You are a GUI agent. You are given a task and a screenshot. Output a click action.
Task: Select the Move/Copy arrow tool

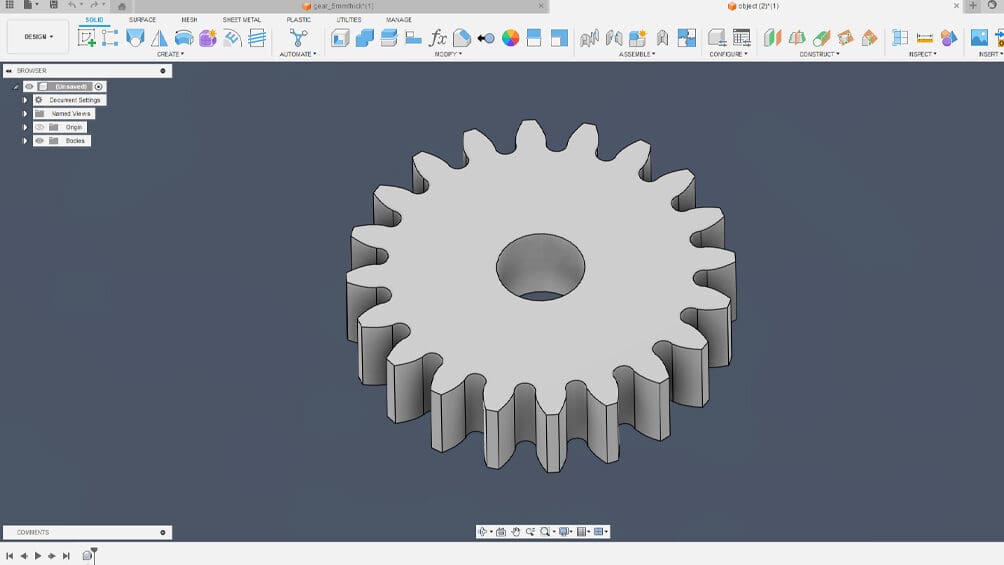486,38
